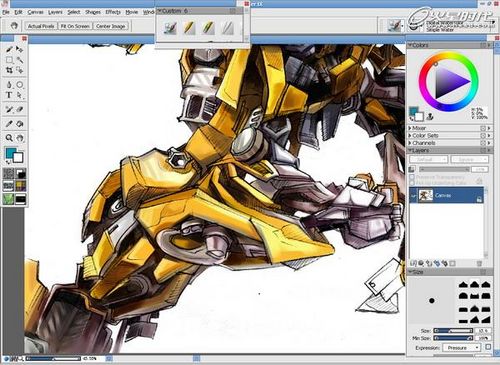Select the Shape Selection arrow tool

pos(20,95)
